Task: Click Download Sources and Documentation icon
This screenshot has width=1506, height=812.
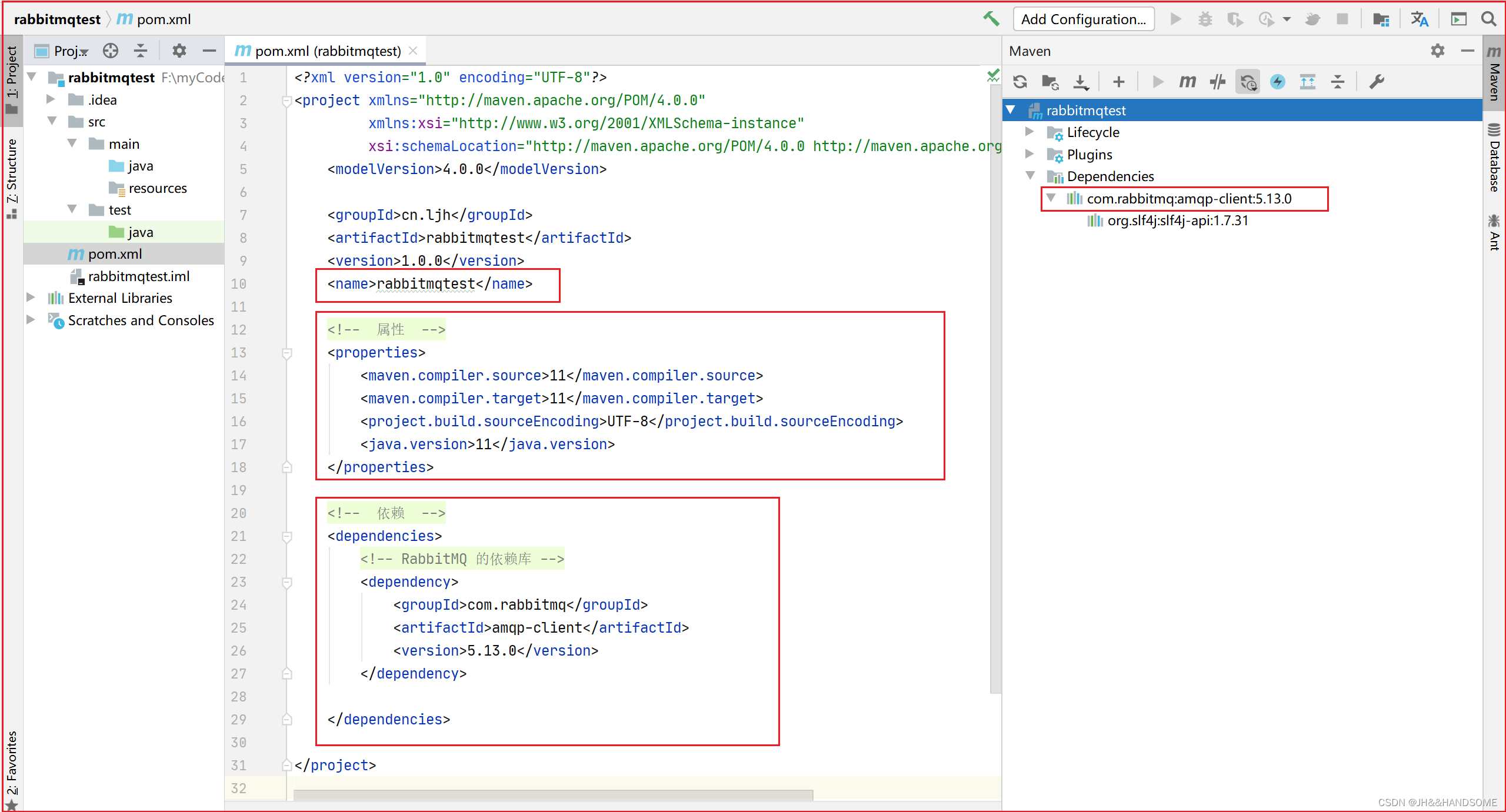Action: tap(1081, 82)
